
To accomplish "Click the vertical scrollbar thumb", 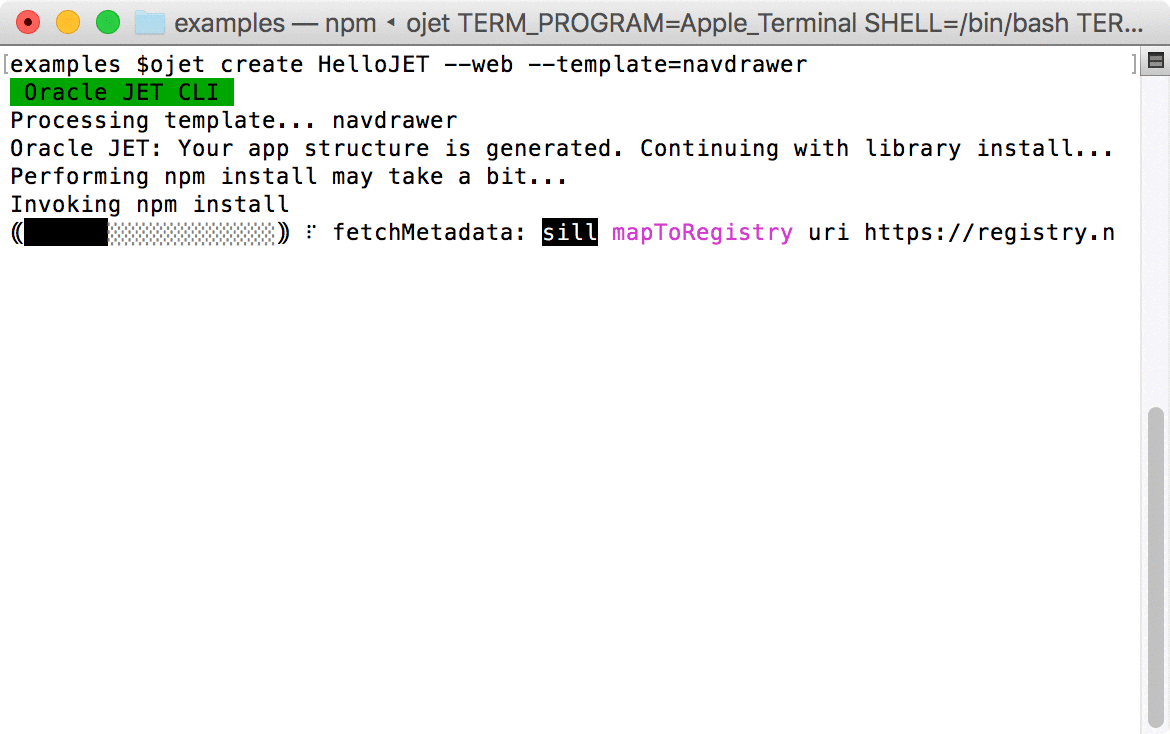I will (1156, 567).
